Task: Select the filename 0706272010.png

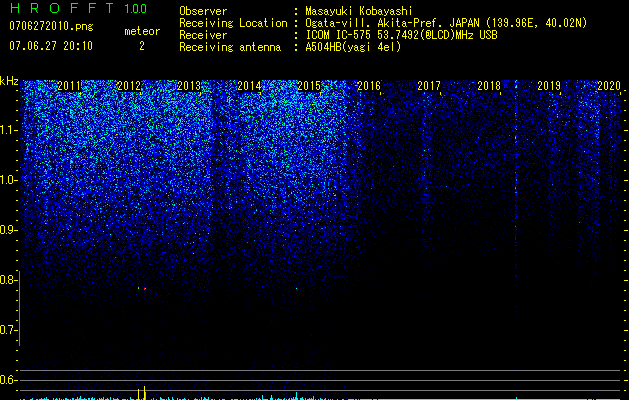Action: click(x=51, y=26)
